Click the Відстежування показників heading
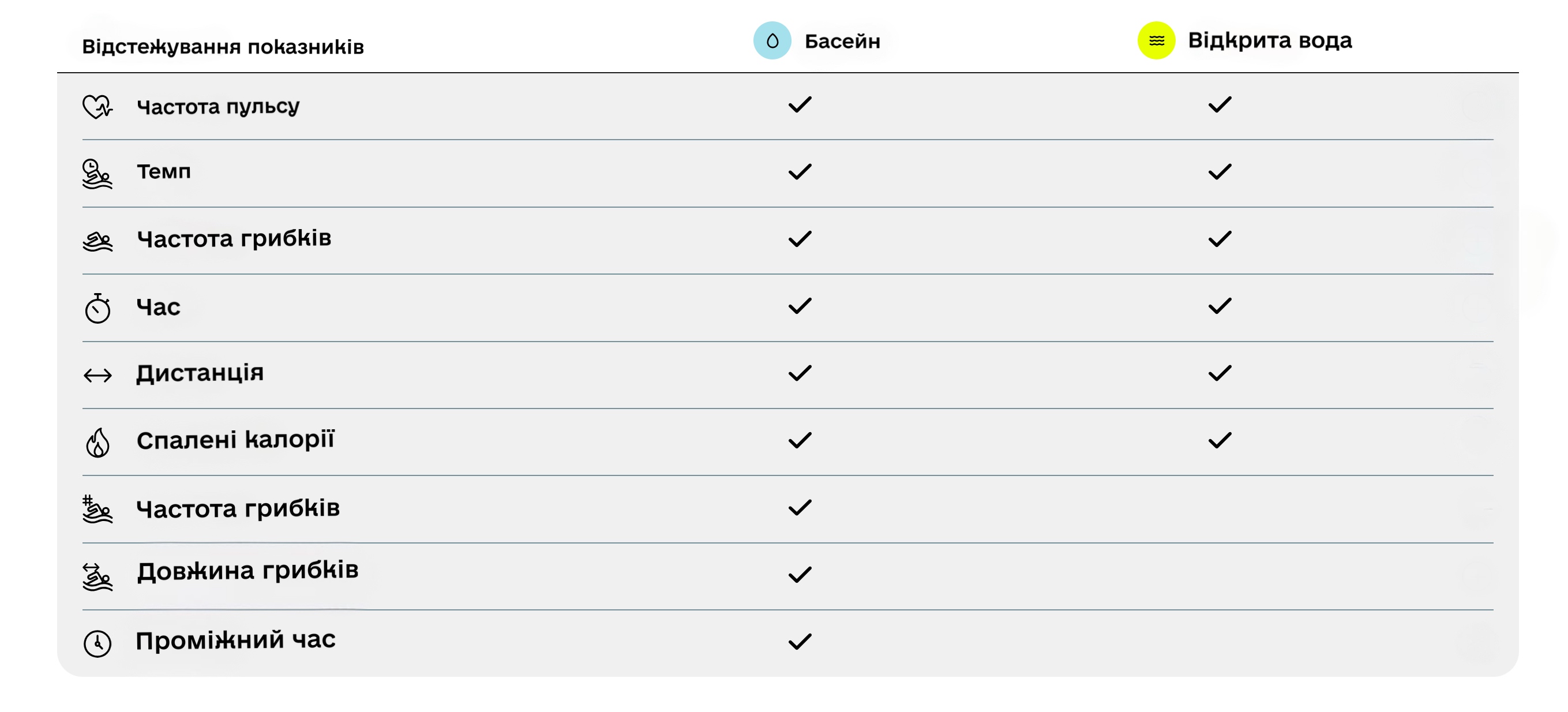 pyautogui.click(x=223, y=46)
